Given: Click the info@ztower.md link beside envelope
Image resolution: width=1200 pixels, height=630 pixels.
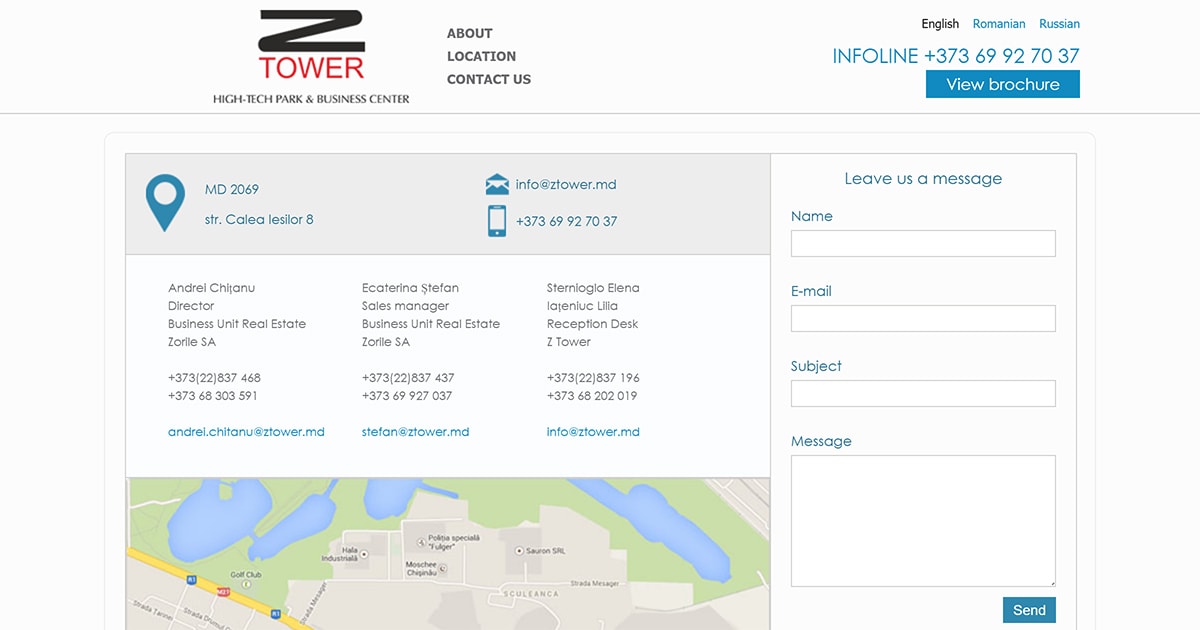Looking at the screenshot, I should (x=566, y=184).
